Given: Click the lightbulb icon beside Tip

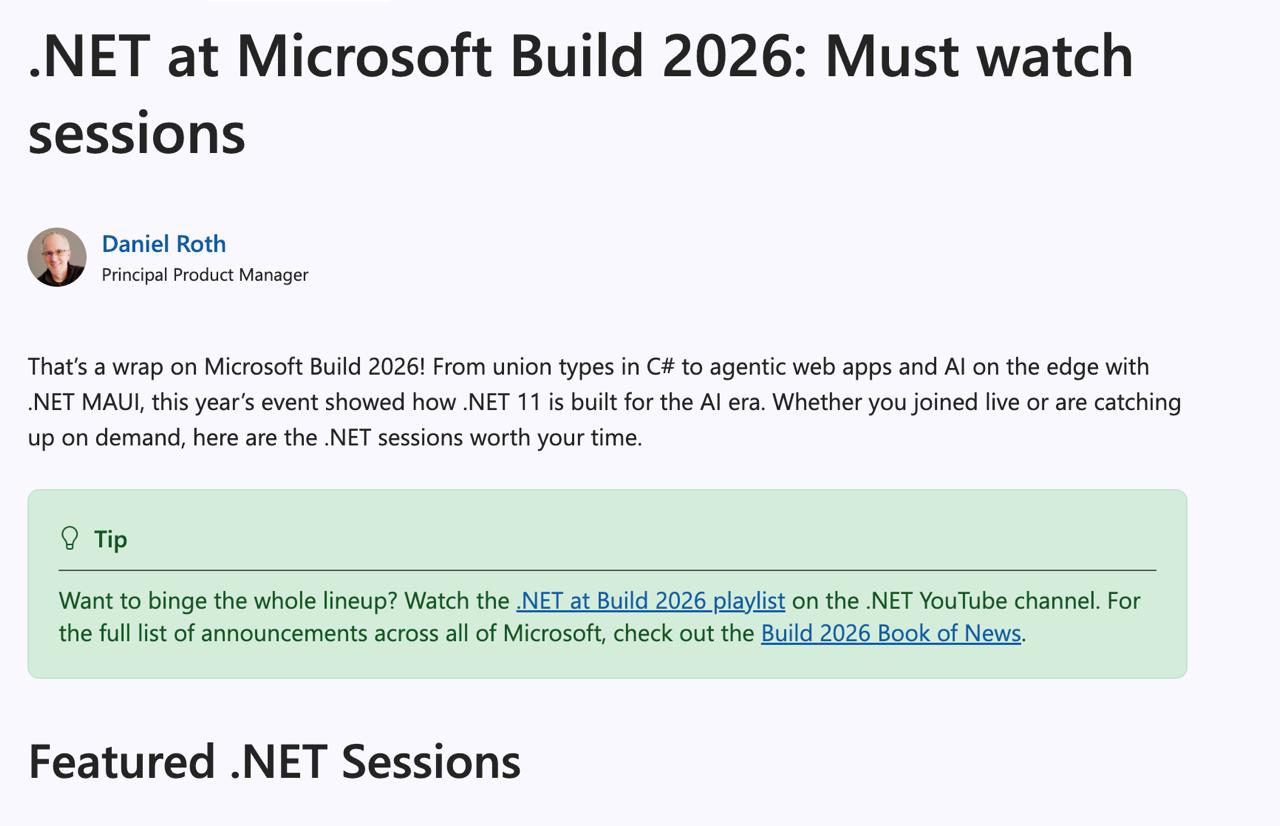Looking at the screenshot, I should tap(70, 539).
